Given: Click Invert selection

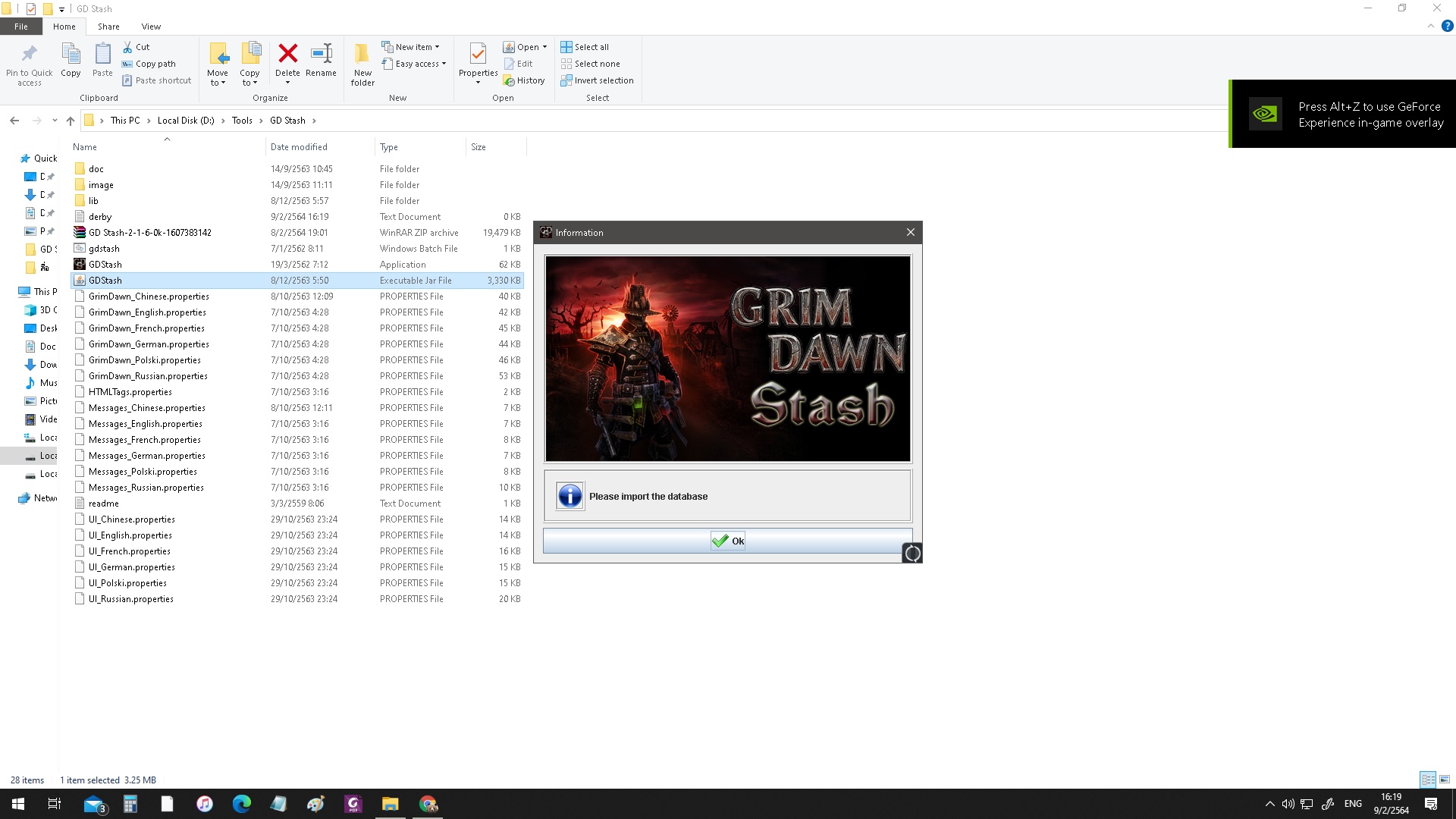Looking at the screenshot, I should pos(597,80).
